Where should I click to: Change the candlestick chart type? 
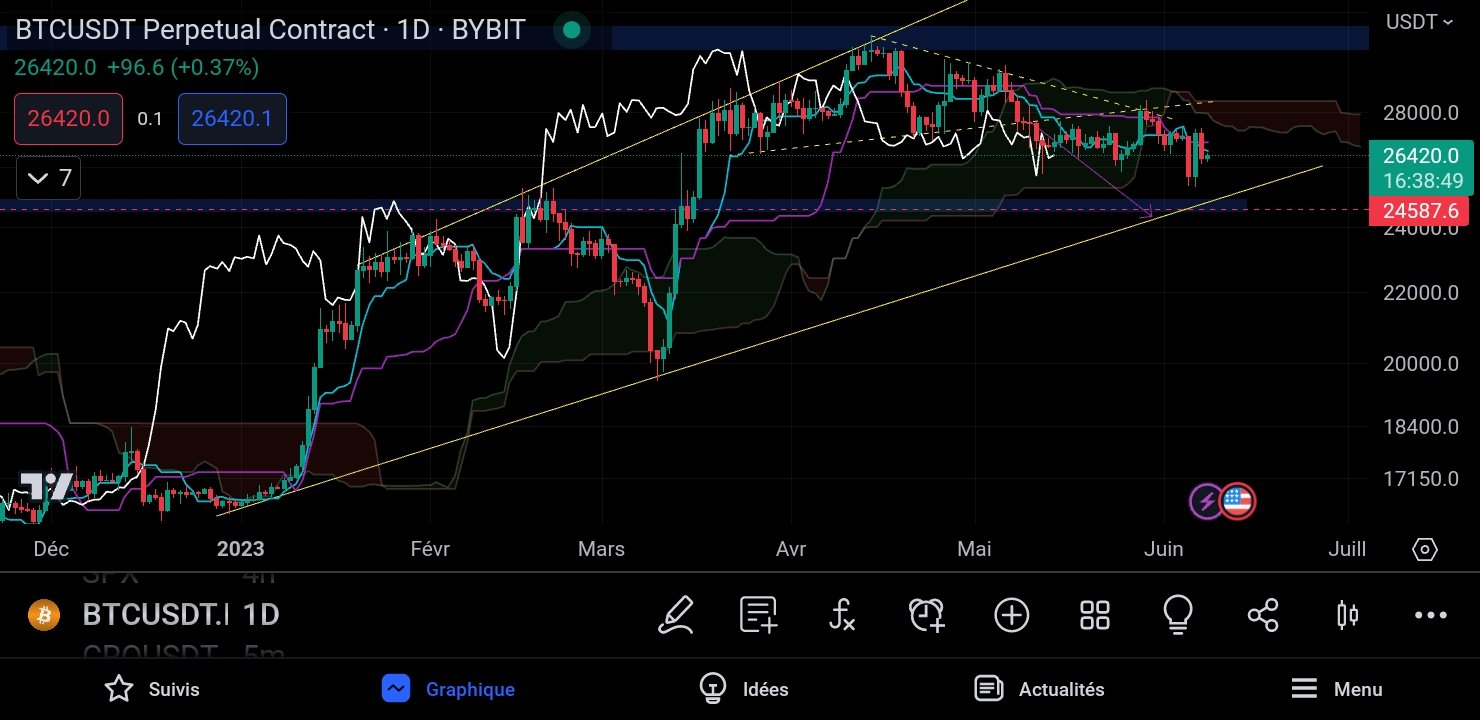[1347, 615]
